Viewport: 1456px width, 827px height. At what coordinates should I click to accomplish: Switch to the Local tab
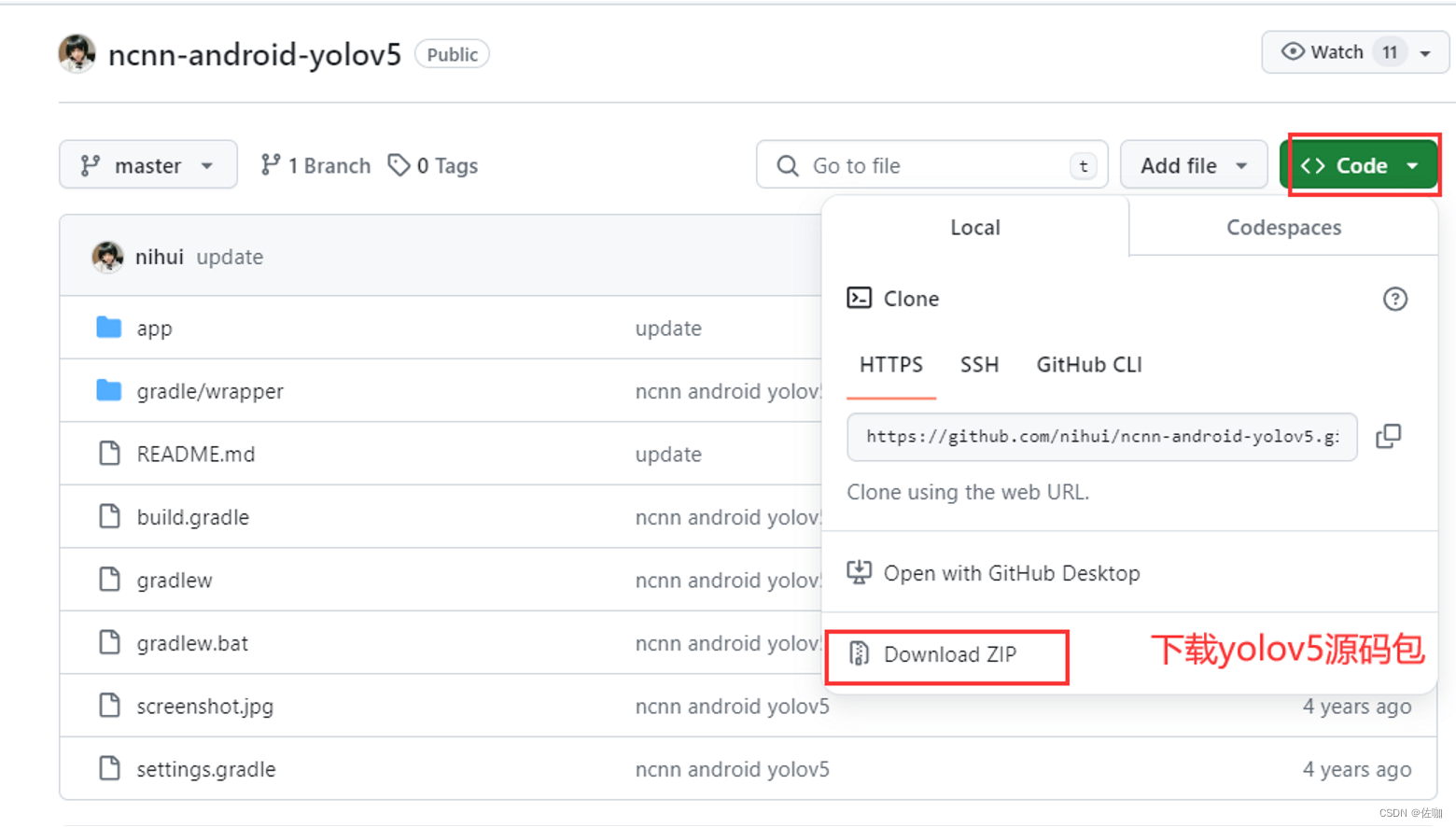(x=975, y=228)
